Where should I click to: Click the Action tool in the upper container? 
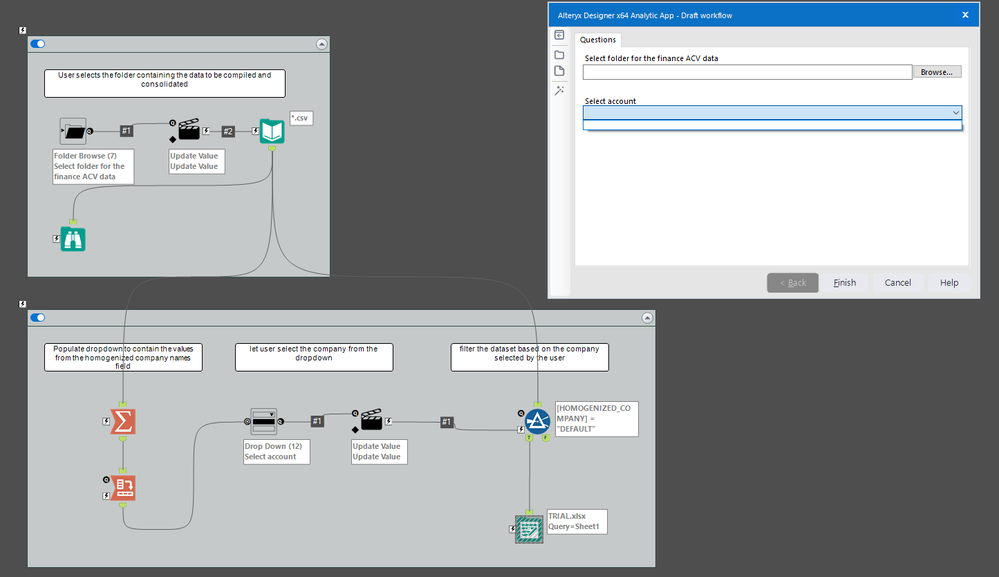pyautogui.click(x=189, y=130)
